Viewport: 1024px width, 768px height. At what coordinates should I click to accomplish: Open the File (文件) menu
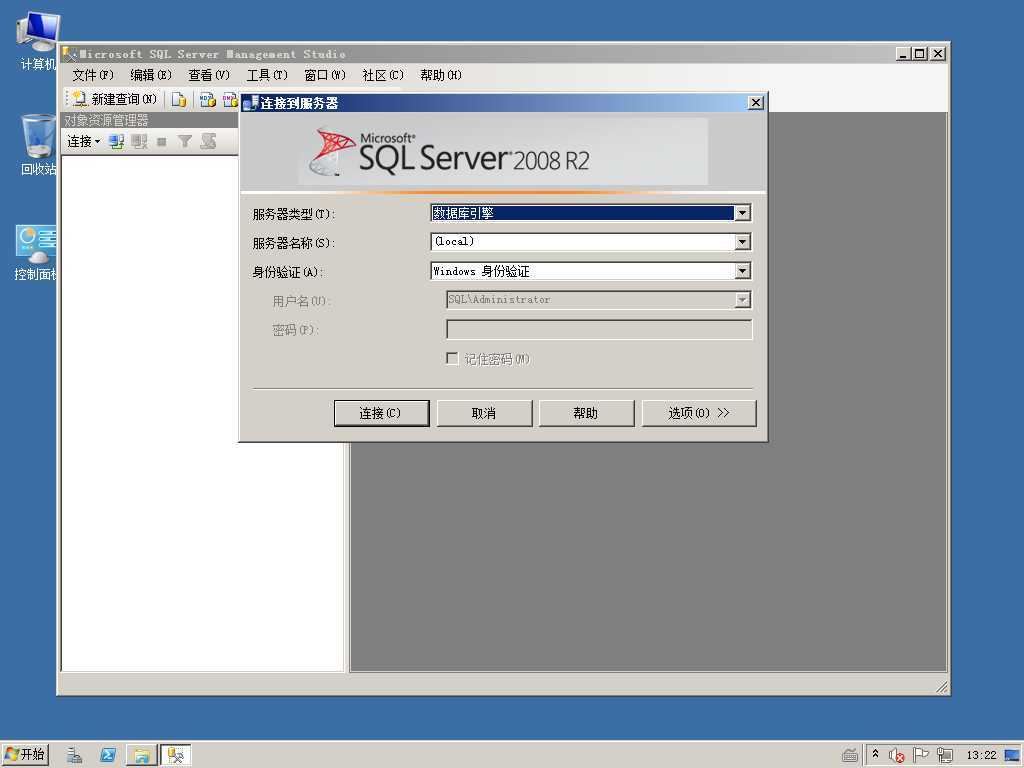click(92, 75)
